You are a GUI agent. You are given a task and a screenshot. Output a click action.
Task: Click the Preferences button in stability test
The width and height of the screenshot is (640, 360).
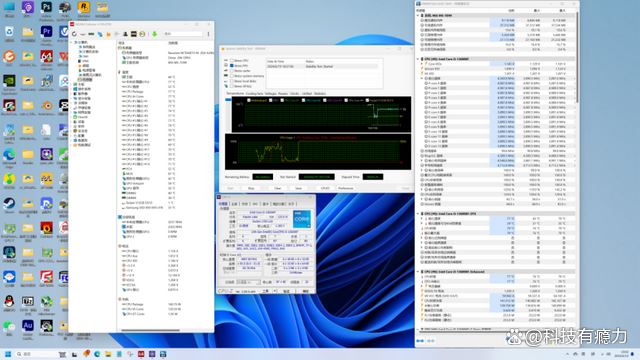pos(345,188)
